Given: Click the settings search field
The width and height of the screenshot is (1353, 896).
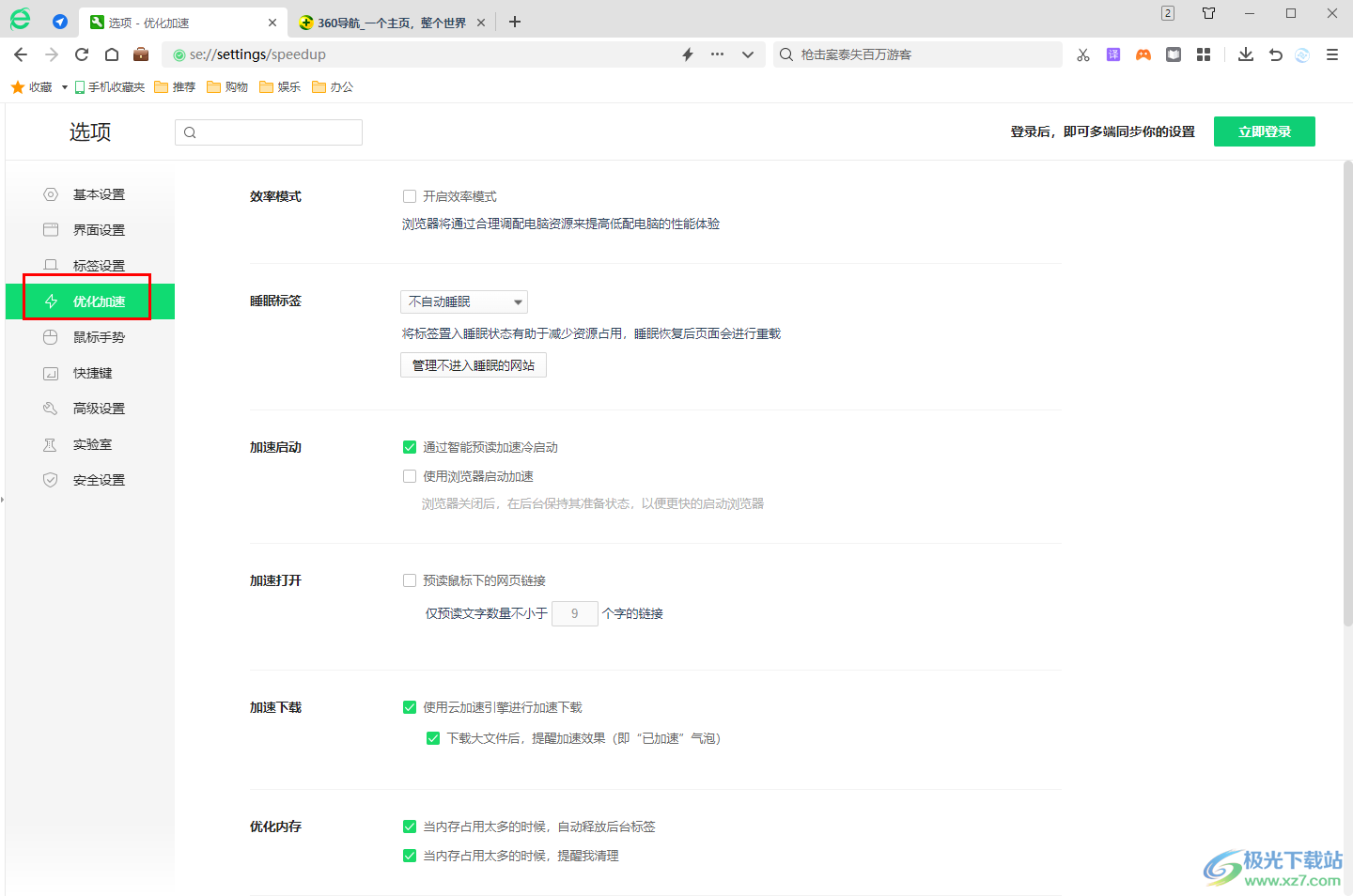Looking at the screenshot, I should coord(269,132).
